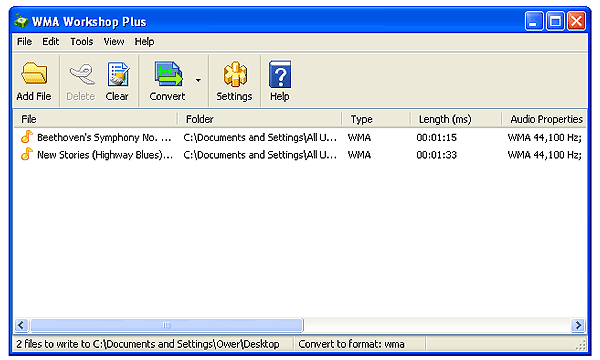Click the 00:01:33 length value
Image resolution: width=600 pixels, height=360 pixels.
[x=437, y=155]
